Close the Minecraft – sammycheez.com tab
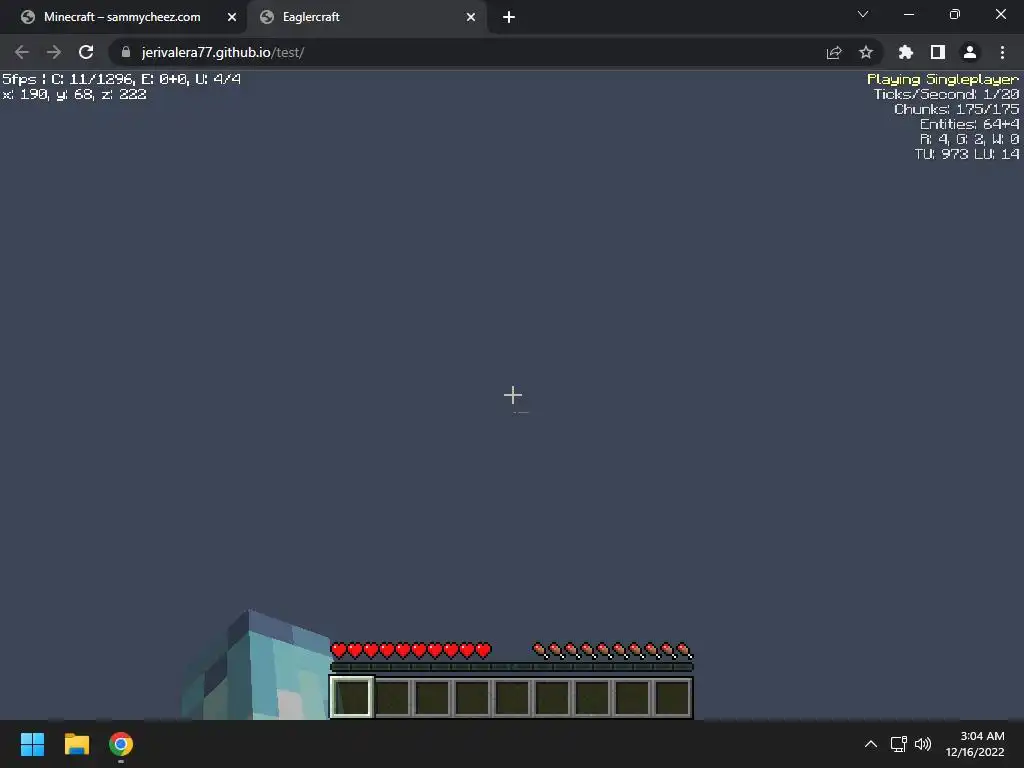Viewport: 1024px width, 768px height. point(232,17)
